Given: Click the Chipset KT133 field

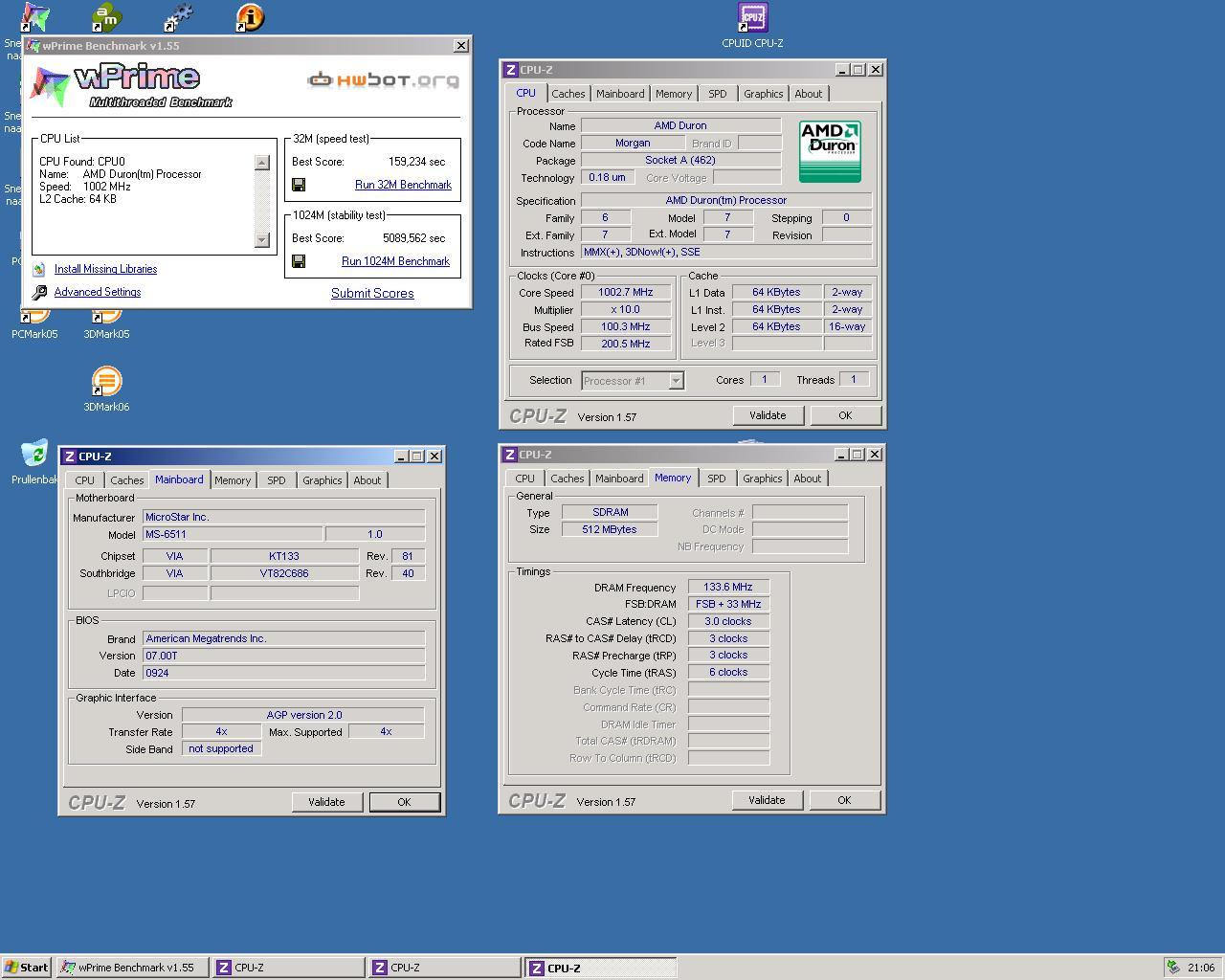Looking at the screenshot, I should click(x=284, y=556).
